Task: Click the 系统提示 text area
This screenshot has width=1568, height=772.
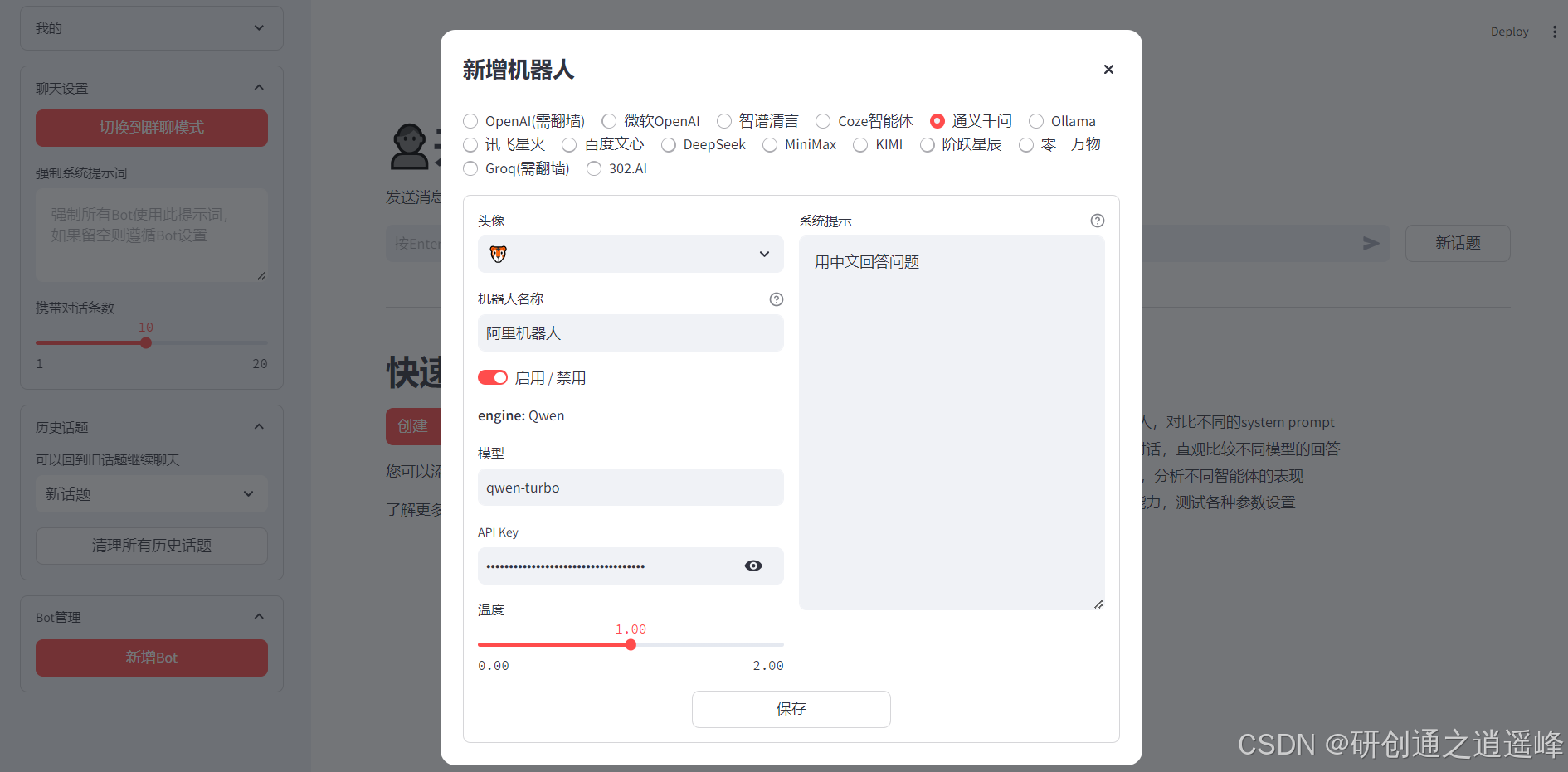Action: tap(952, 423)
